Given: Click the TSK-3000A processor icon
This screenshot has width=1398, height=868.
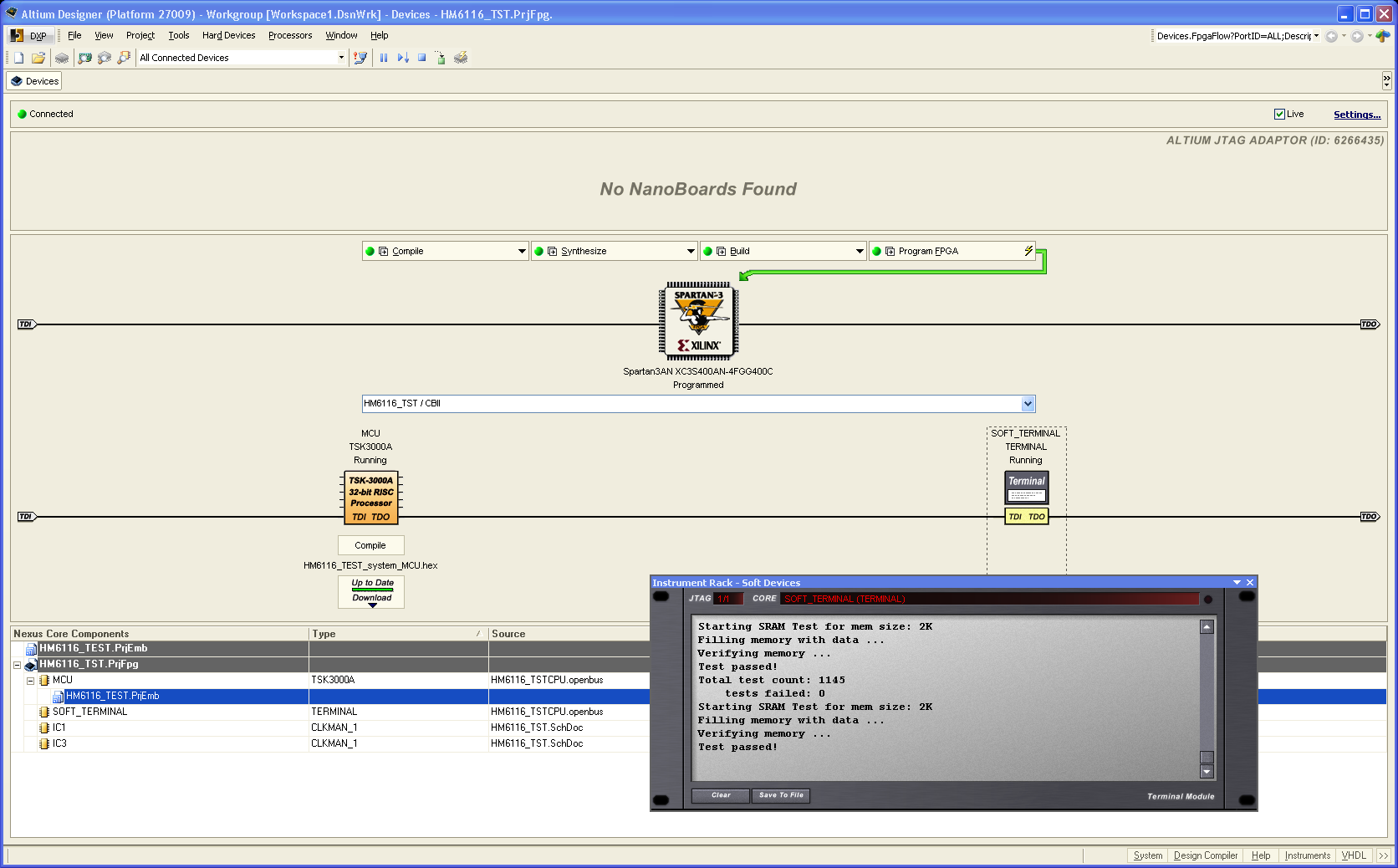Looking at the screenshot, I should pyautogui.click(x=371, y=498).
